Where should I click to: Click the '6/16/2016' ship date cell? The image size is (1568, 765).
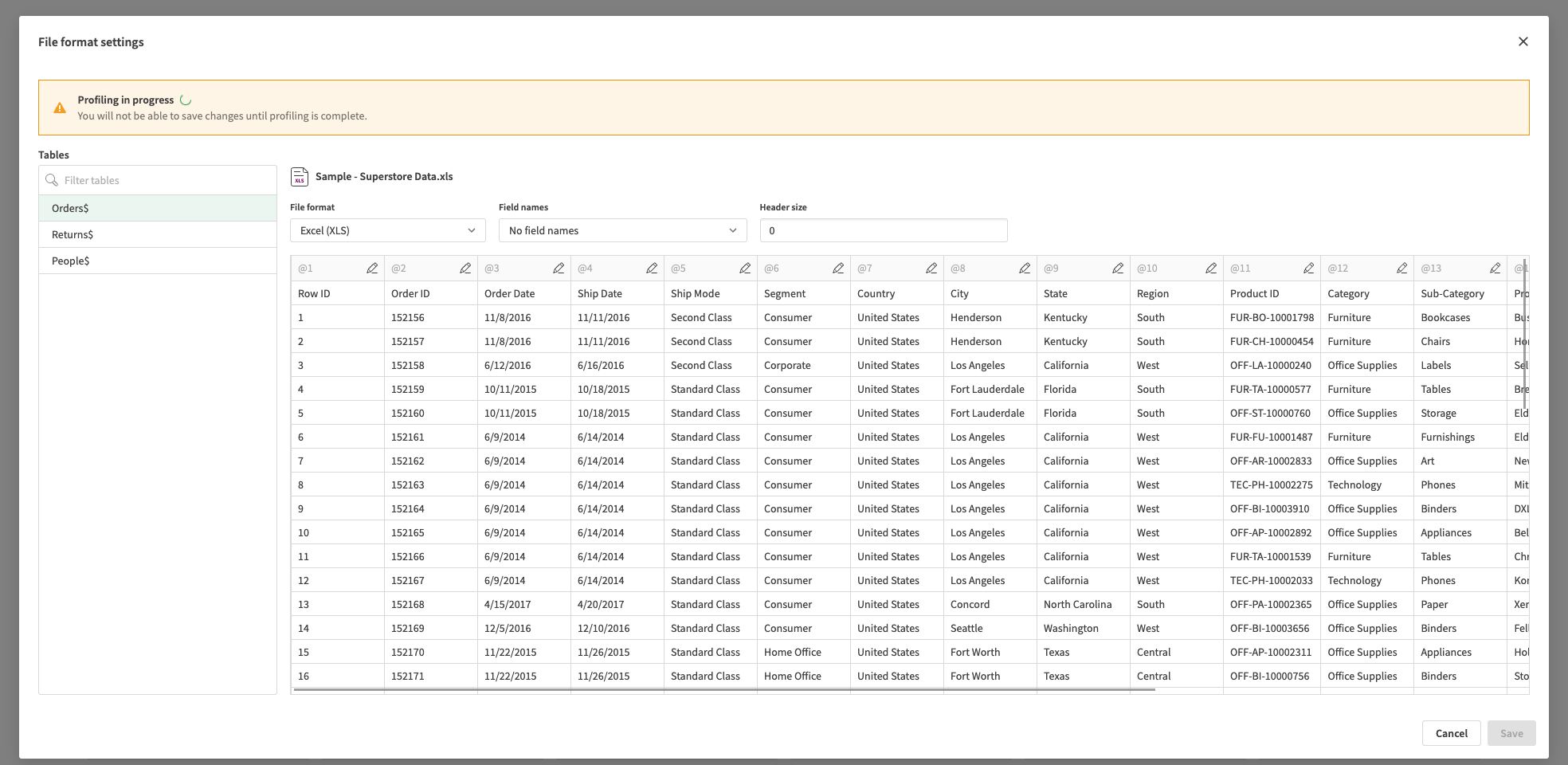(x=617, y=365)
